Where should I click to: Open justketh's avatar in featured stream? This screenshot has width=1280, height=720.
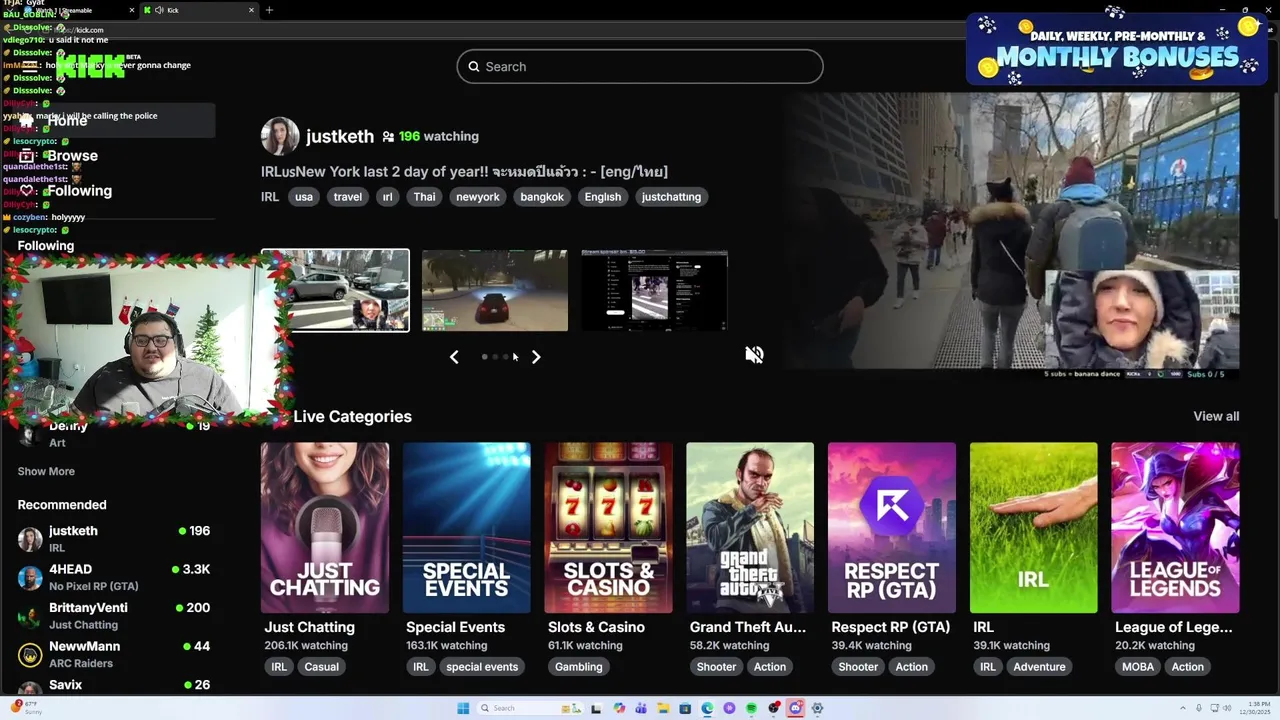tap(280, 136)
